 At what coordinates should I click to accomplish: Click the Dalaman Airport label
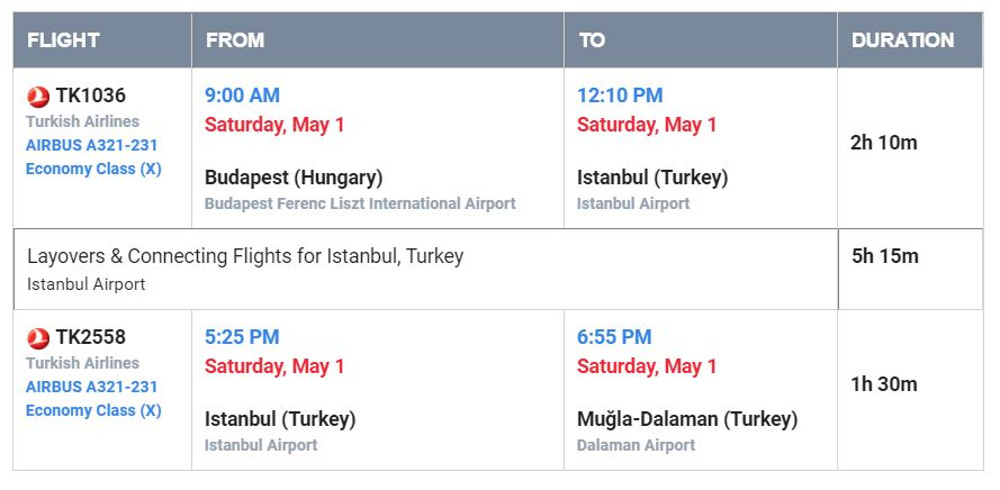636,446
